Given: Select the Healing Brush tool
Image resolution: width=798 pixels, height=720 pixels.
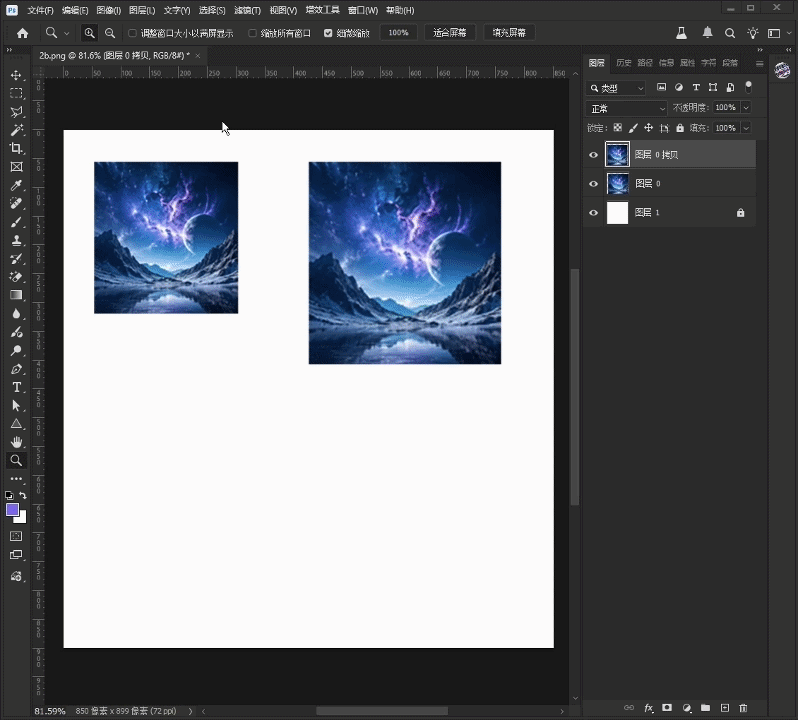Looking at the screenshot, I should (16, 204).
